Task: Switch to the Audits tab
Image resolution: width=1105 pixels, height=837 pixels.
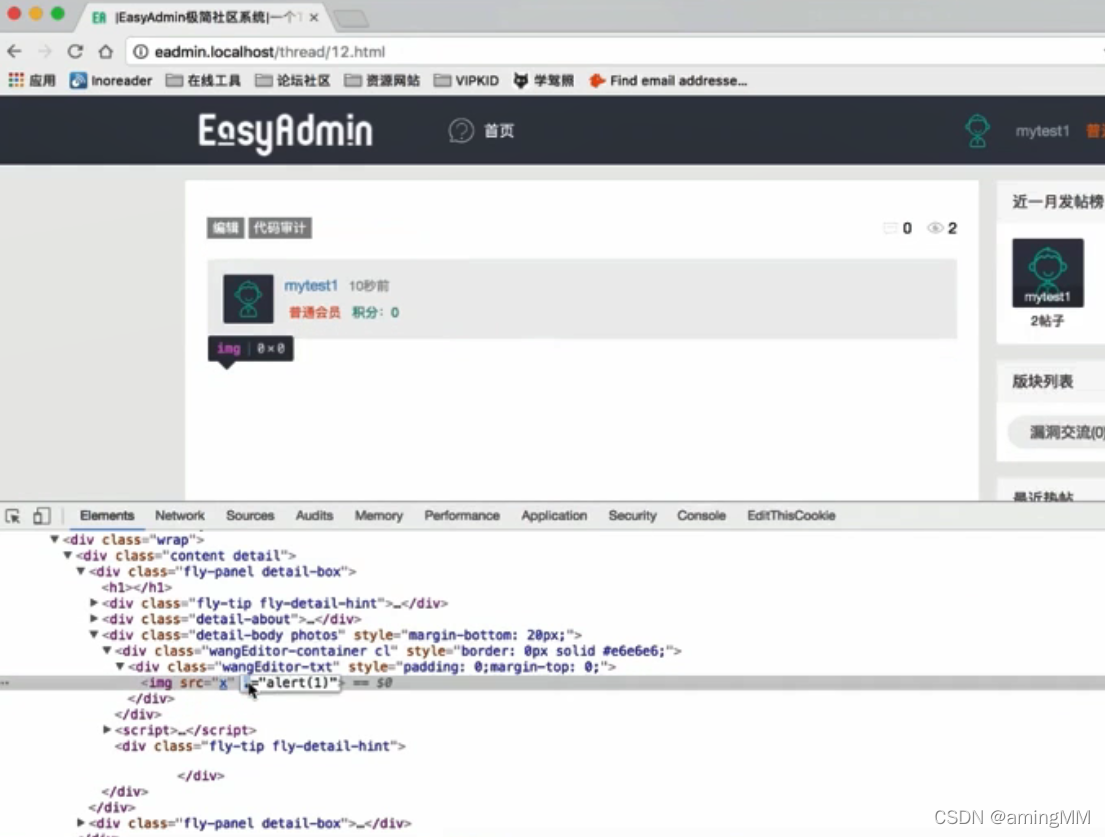Action: click(314, 516)
